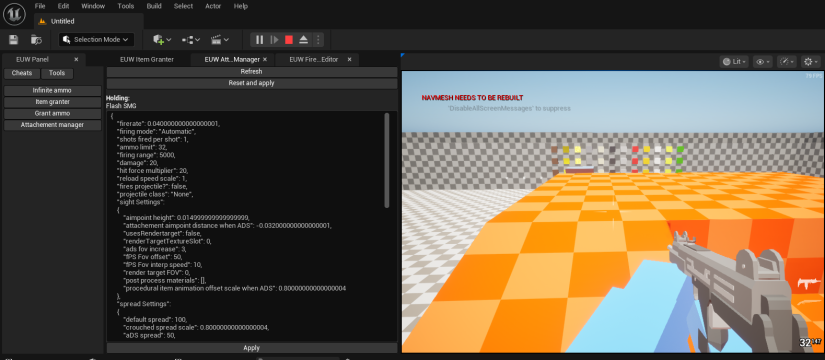
Task: Open the Edit menu
Action: click(x=64, y=6)
